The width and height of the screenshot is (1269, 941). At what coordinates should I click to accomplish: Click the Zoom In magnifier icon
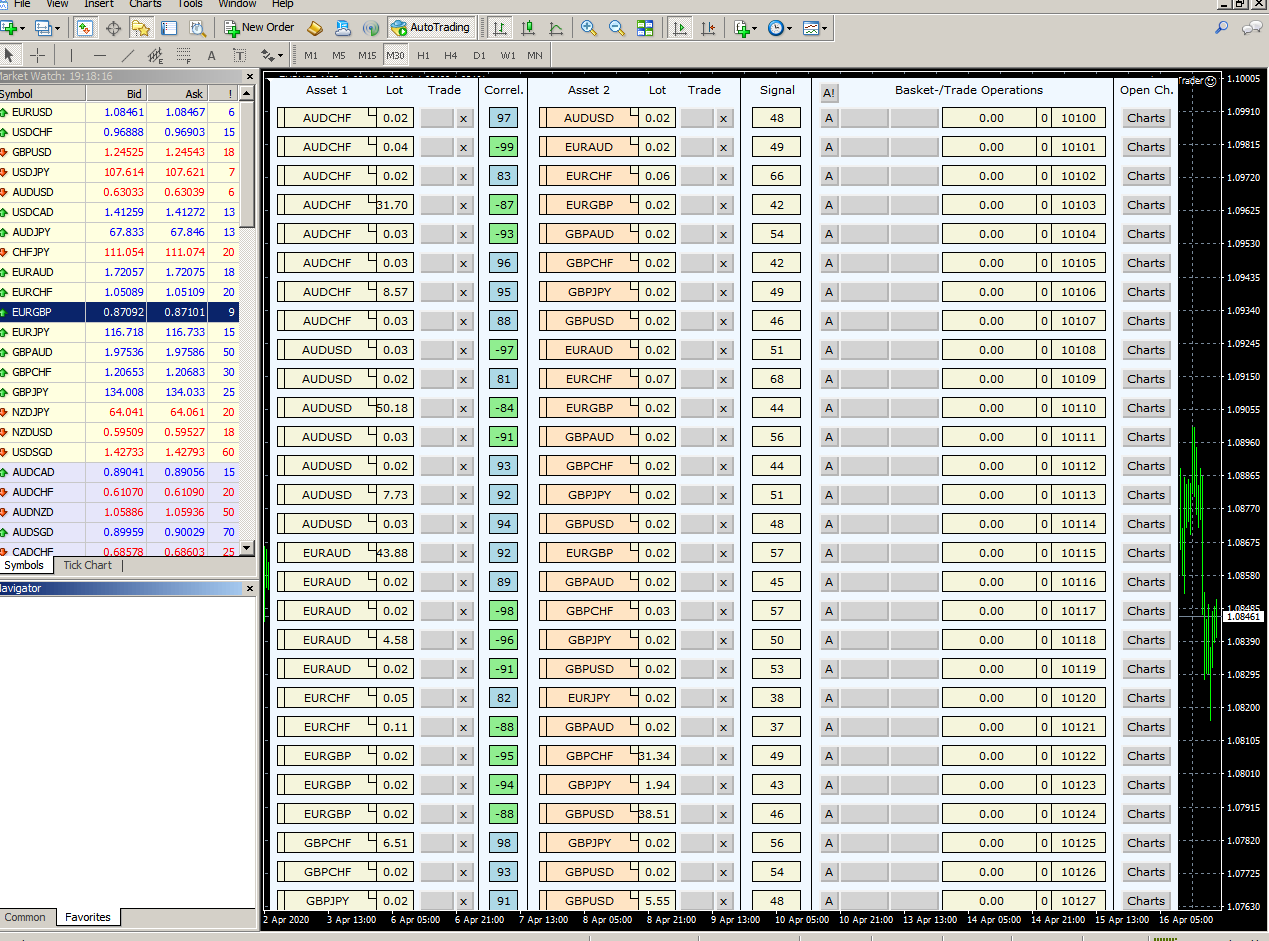(x=589, y=28)
